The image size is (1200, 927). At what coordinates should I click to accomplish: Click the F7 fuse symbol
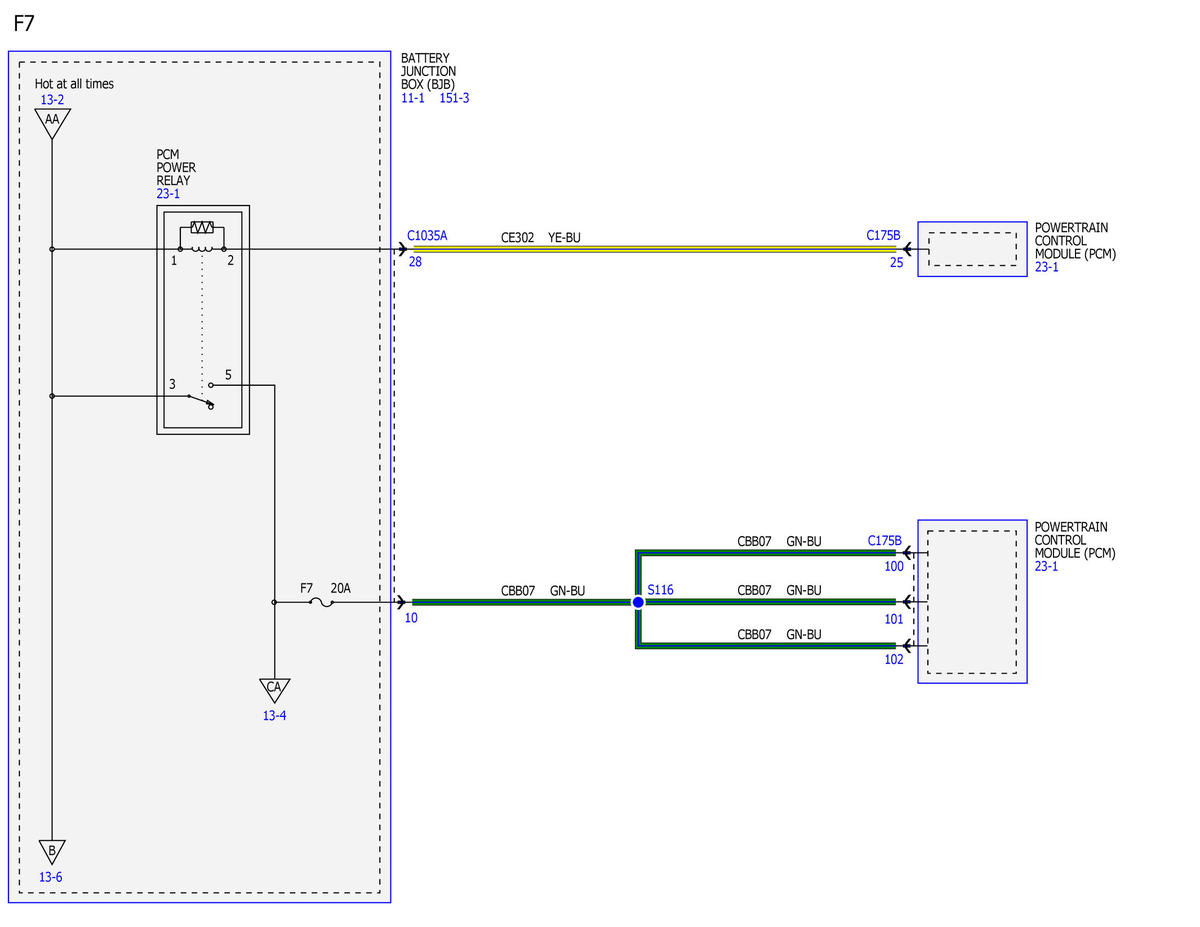point(322,602)
